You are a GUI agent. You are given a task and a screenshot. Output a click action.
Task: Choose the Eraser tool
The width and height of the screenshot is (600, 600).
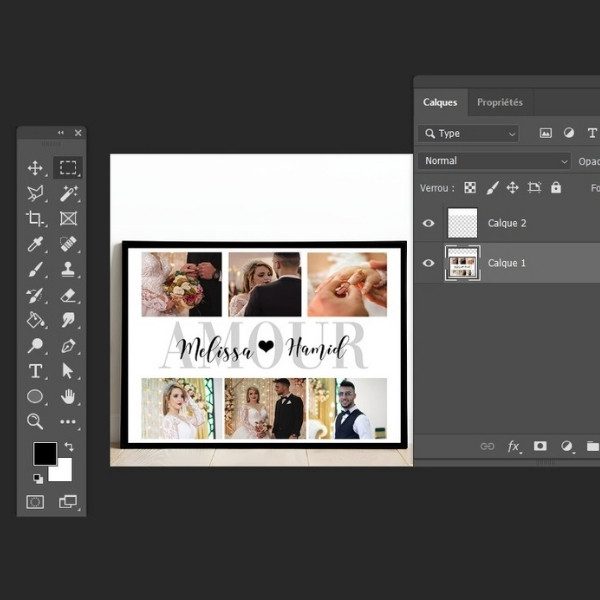pyautogui.click(x=68, y=295)
